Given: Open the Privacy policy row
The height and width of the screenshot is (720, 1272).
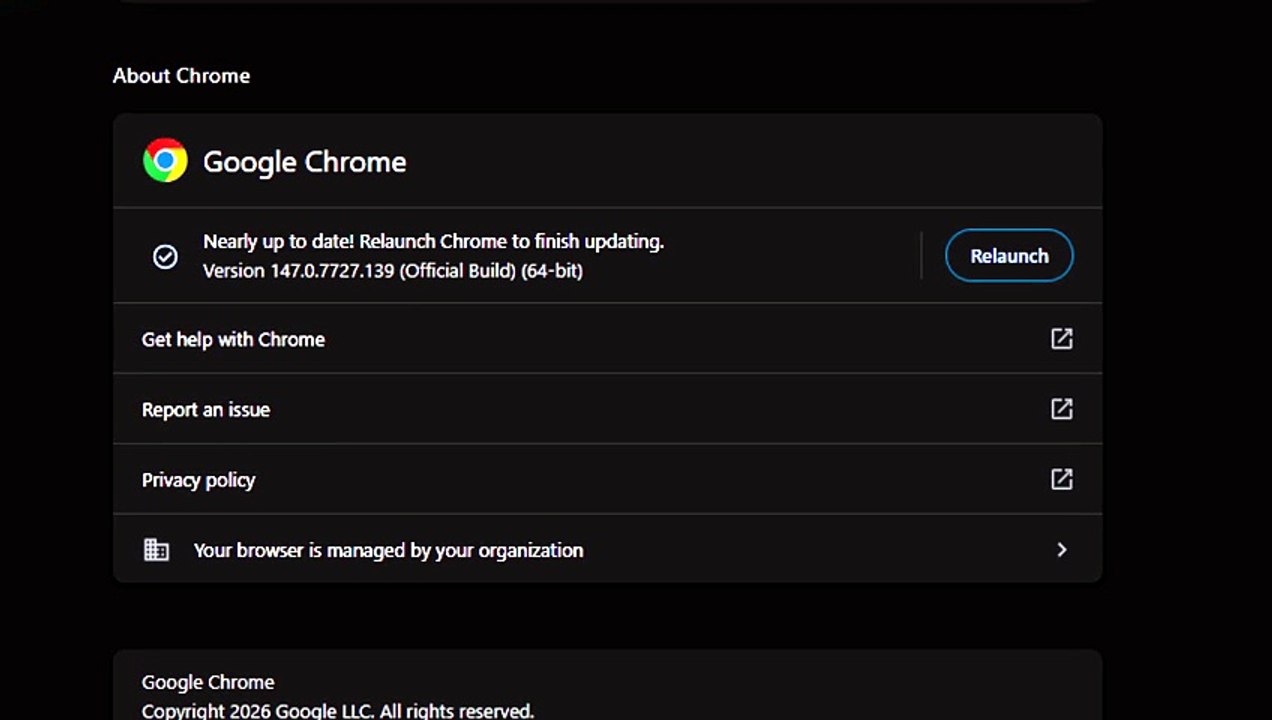Looking at the screenshot, I should [607, 479].
